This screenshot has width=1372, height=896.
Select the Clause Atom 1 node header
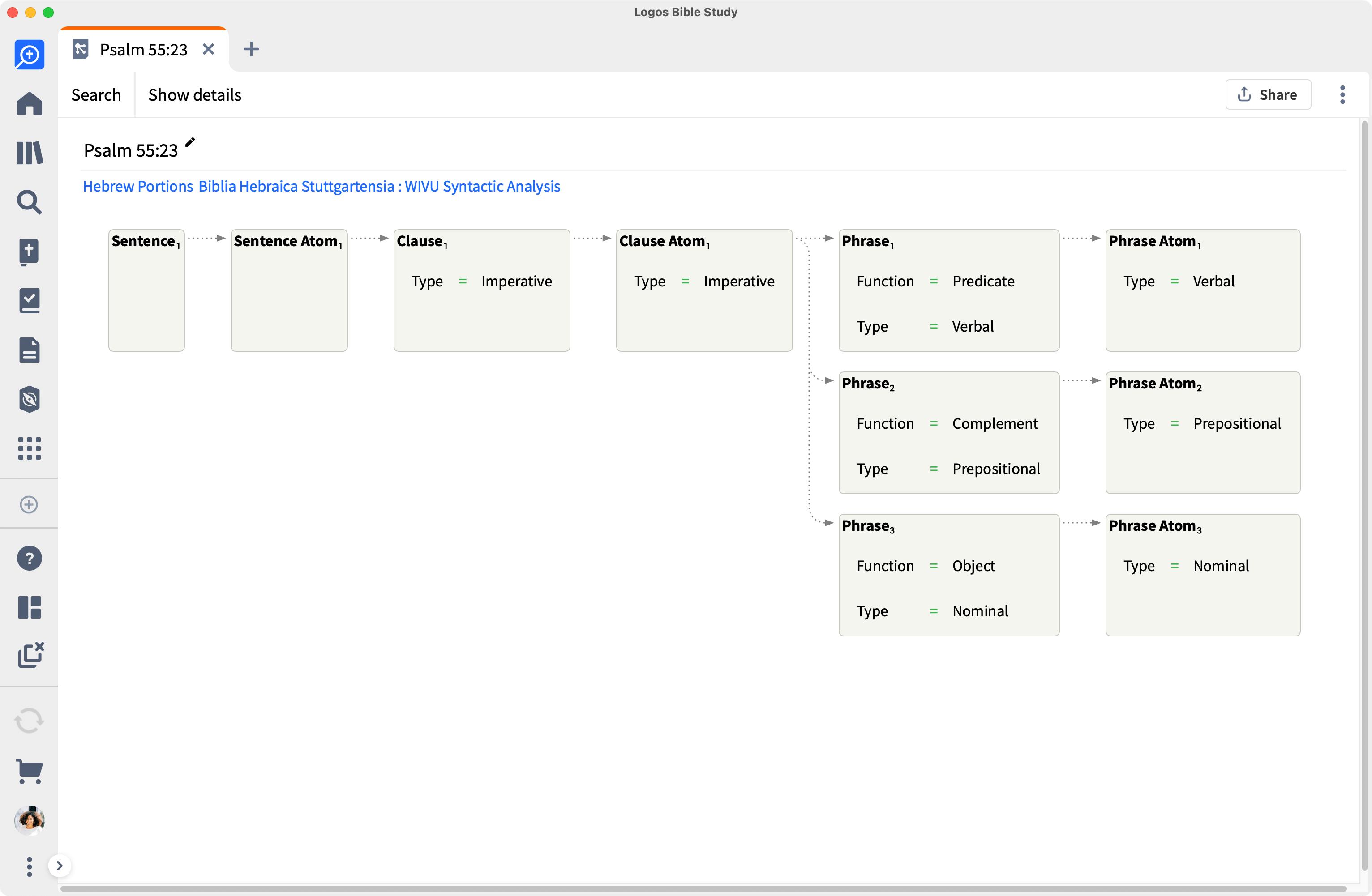[x=665, y=241]
